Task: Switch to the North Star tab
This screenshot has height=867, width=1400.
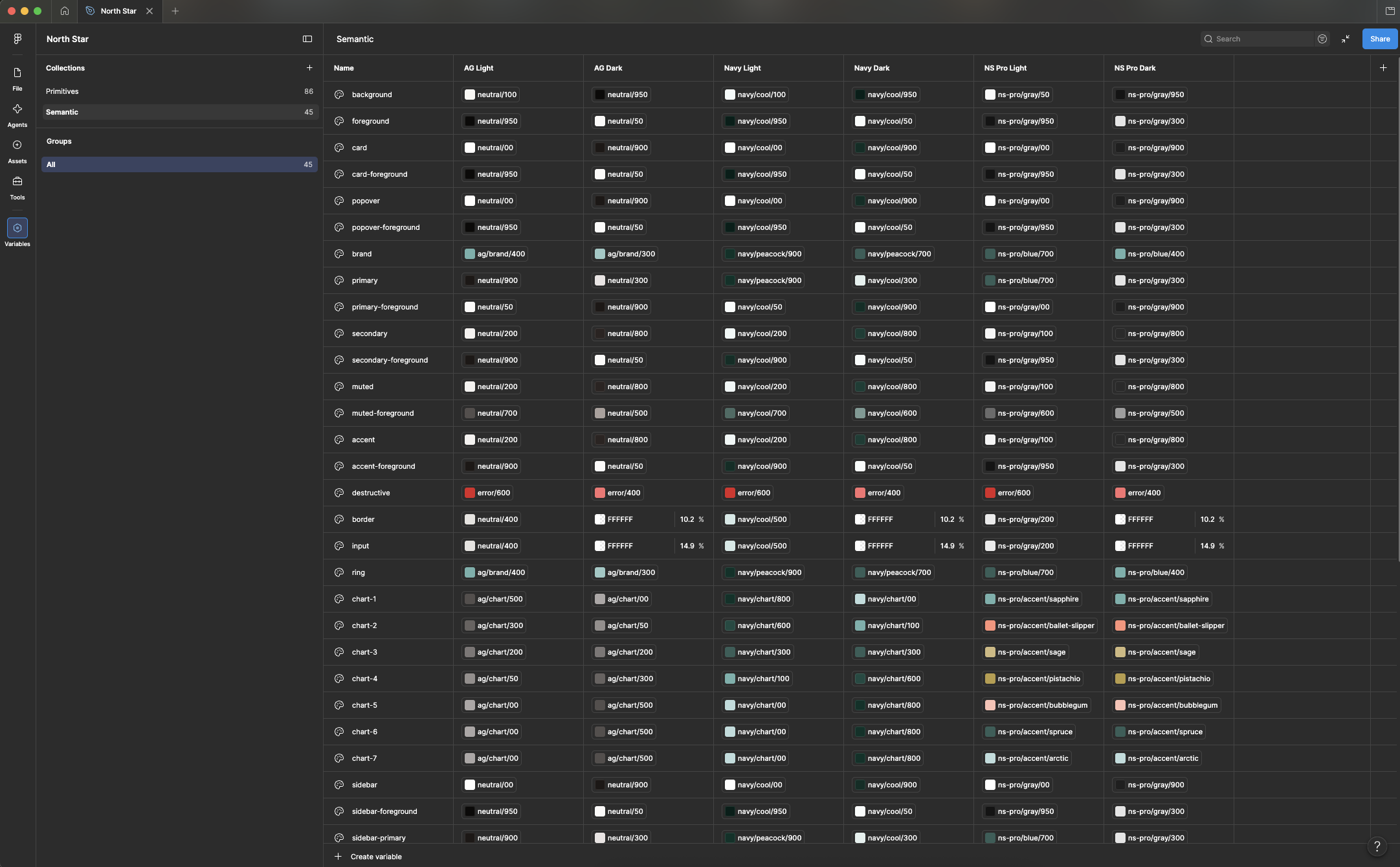Action: pos(118,11)
